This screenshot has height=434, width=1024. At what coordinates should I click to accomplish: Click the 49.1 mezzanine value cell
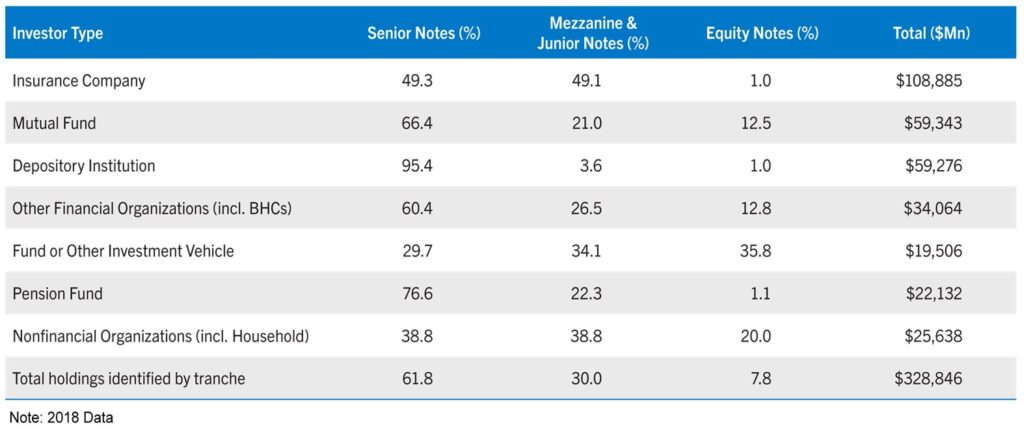click(584, 81)
